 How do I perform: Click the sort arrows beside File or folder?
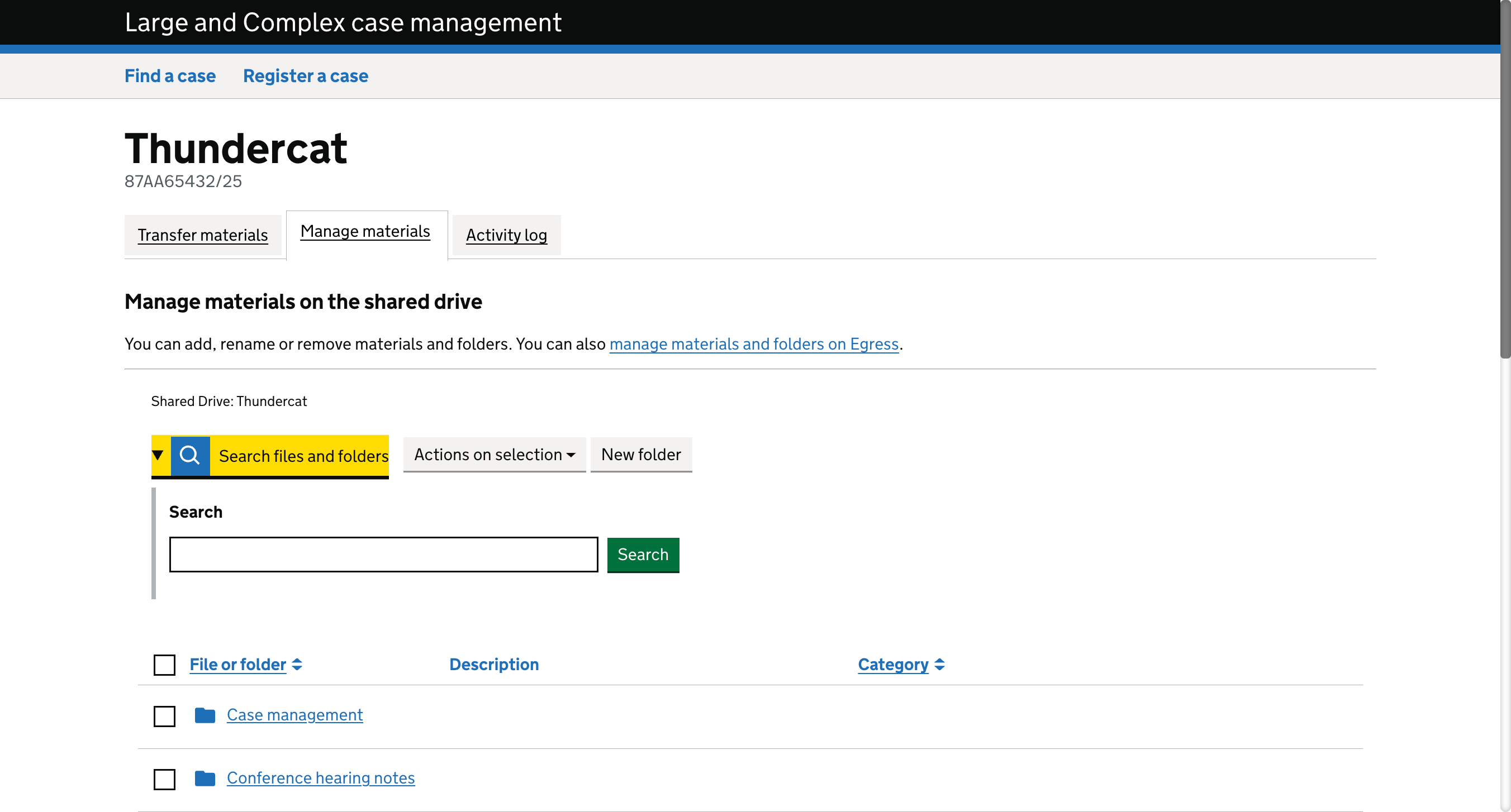click(x=297, y=664)
